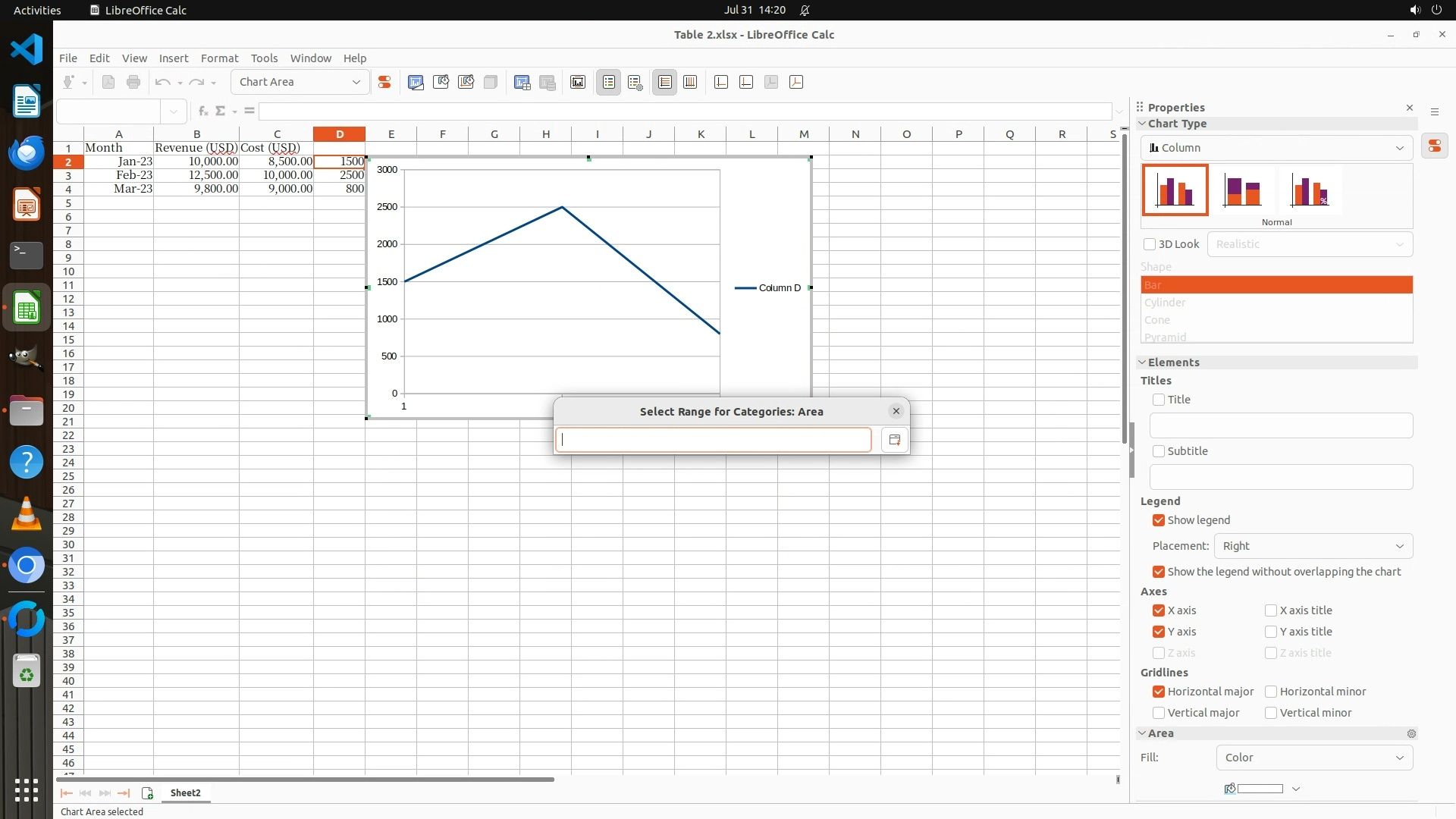1456x819 pixels.
Task: Open the Column chart type dropdown
Action: (1276, 148)
